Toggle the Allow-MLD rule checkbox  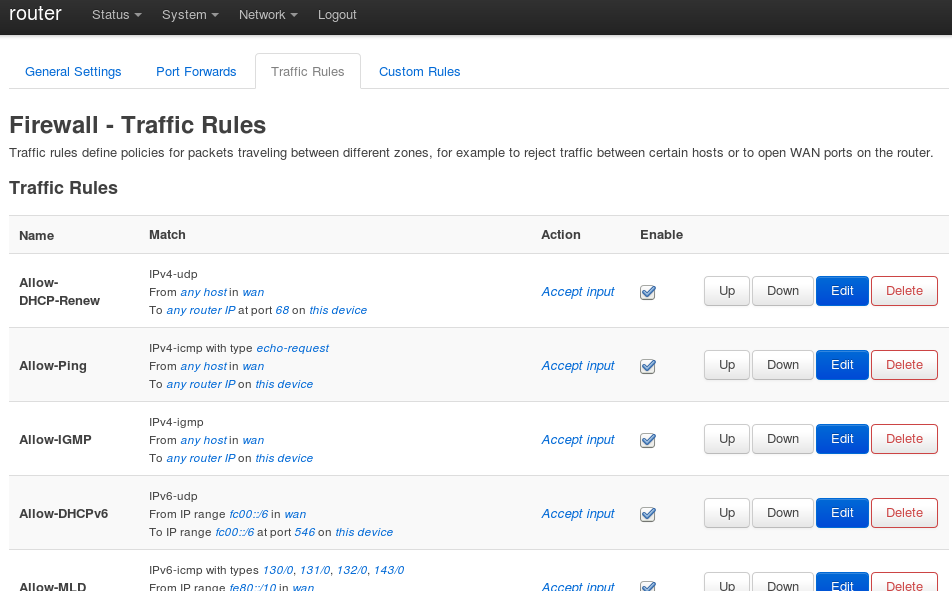point(648,586)
